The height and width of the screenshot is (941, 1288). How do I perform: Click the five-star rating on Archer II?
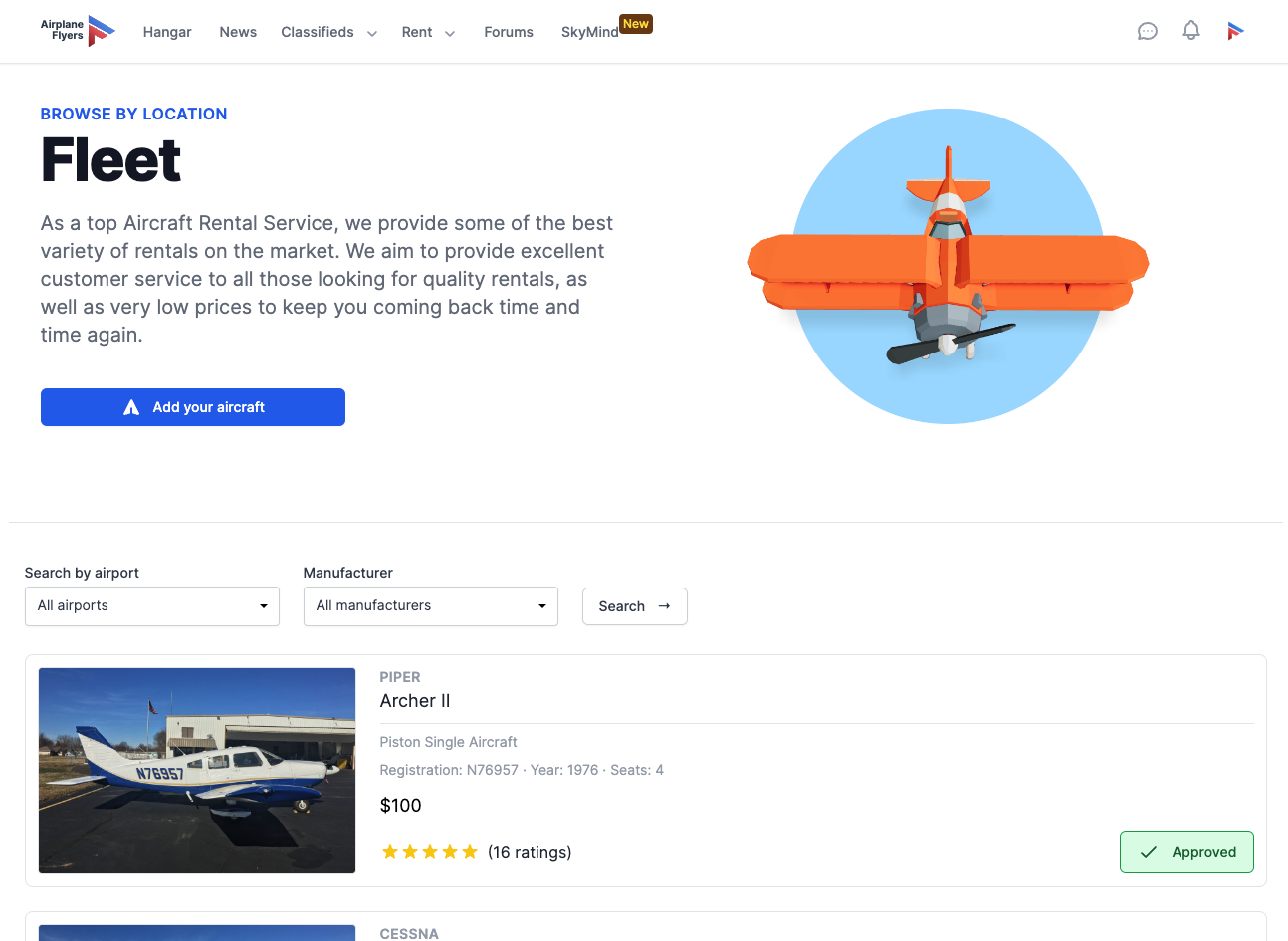coord(430,852)
